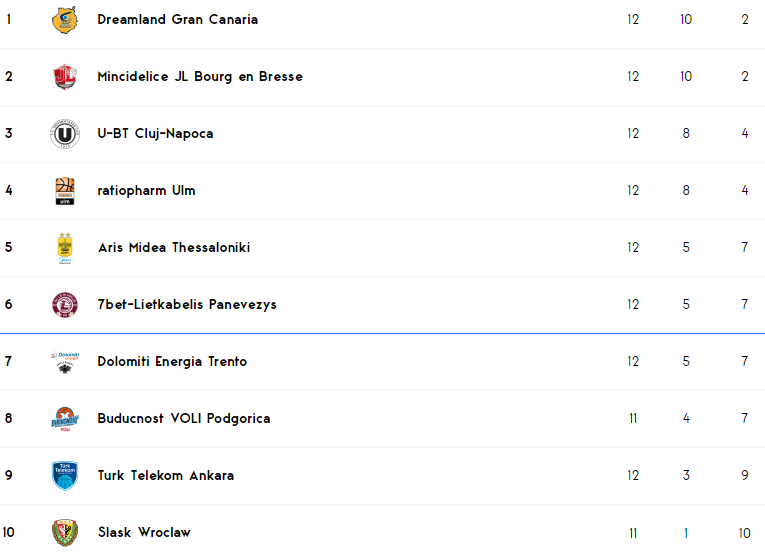Click the Turk Telekom Ankara blue shield logo
The width and height of the screenshot is (765, 555).
(65, 476)
